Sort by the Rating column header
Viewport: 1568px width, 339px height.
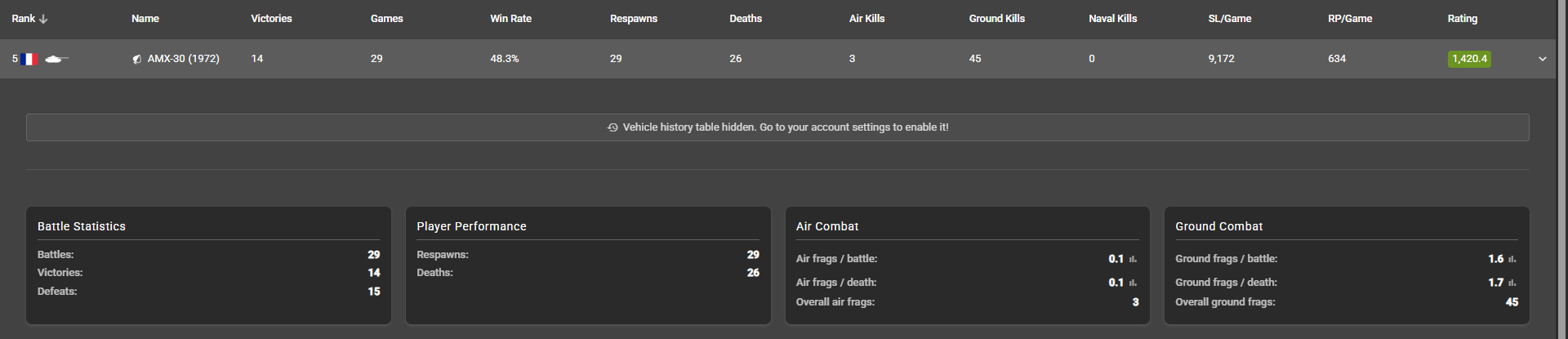click(x=1462, y=19)
